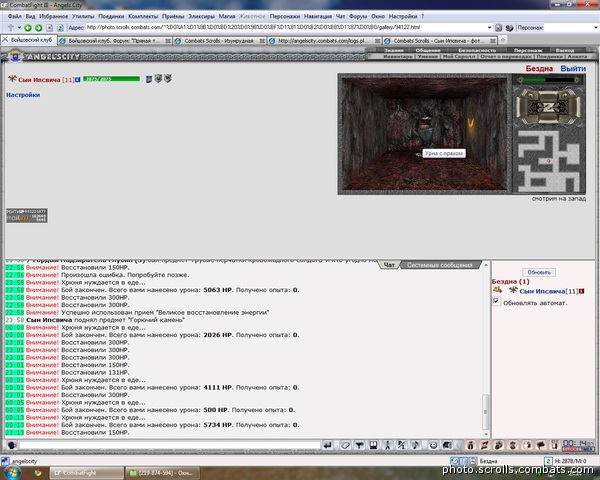Switch to the Combats Scrolls - Сын Ипсвича tab
600x480 pixels.
click(x=440, y=41)
